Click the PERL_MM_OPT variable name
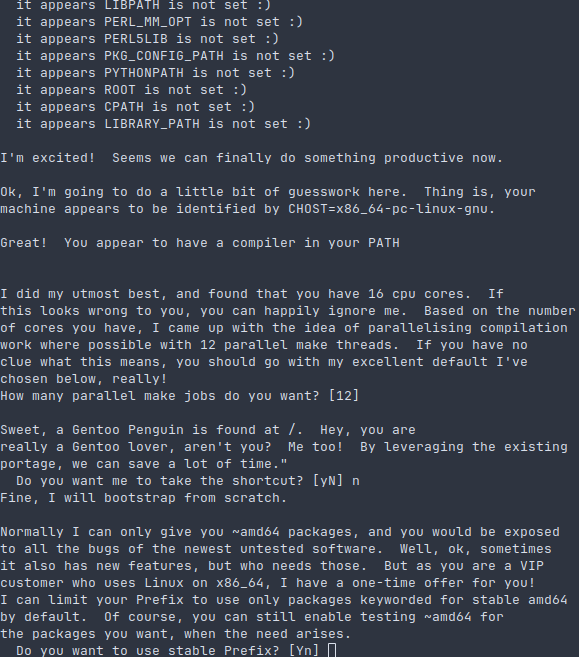The width and height of the screenshot is (579, 657). click(x=148, y=22)
